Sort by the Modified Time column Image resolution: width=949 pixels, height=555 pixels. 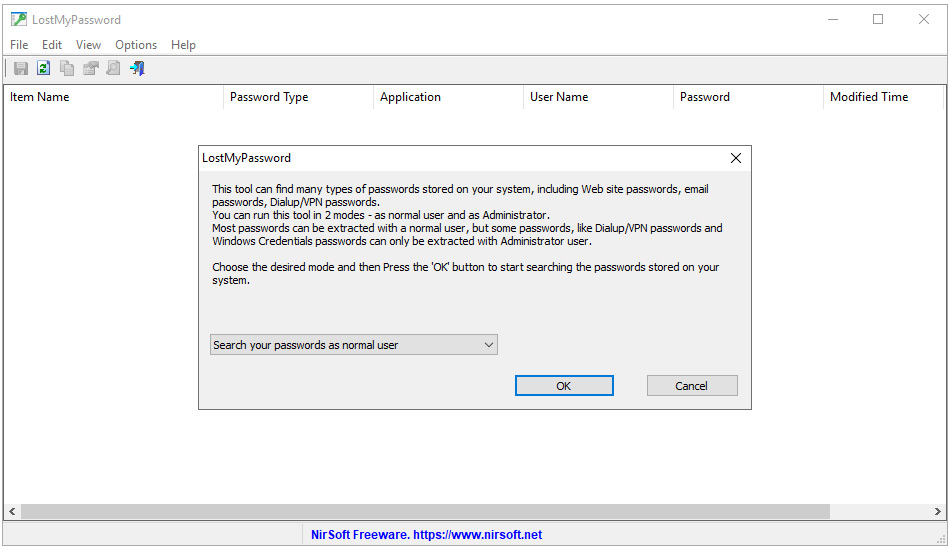click(884, 97)
